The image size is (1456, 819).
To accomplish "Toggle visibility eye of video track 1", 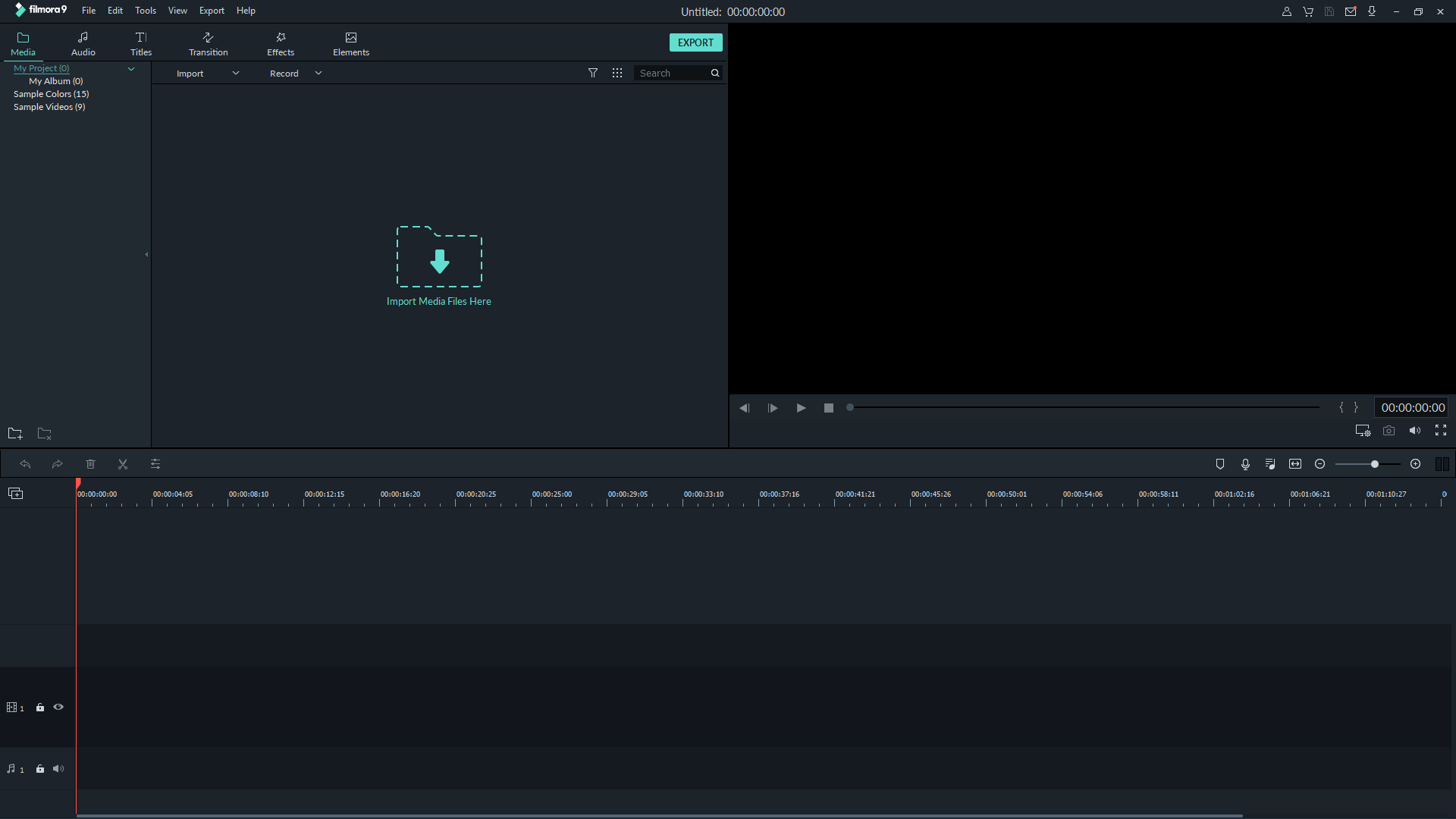I will coord(58,708).
